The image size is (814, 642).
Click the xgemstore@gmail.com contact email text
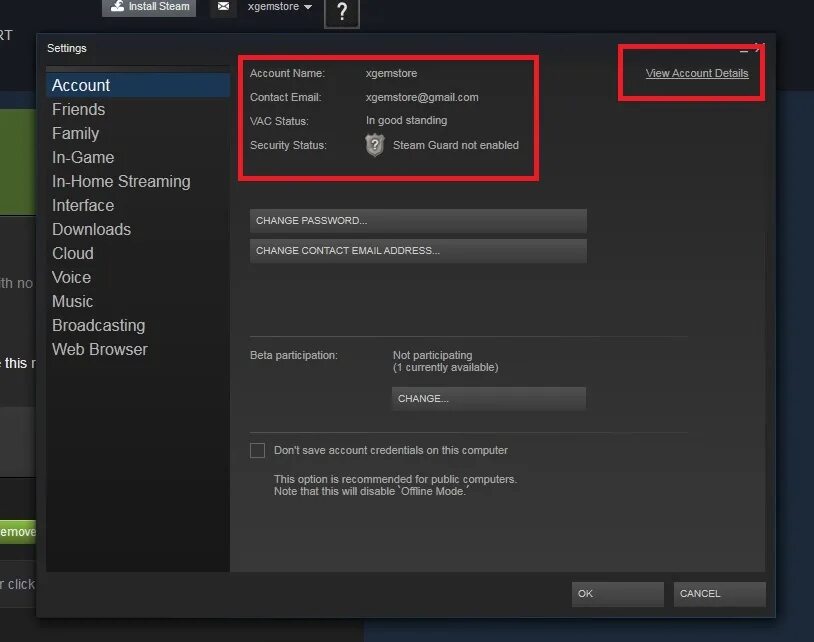422,97
